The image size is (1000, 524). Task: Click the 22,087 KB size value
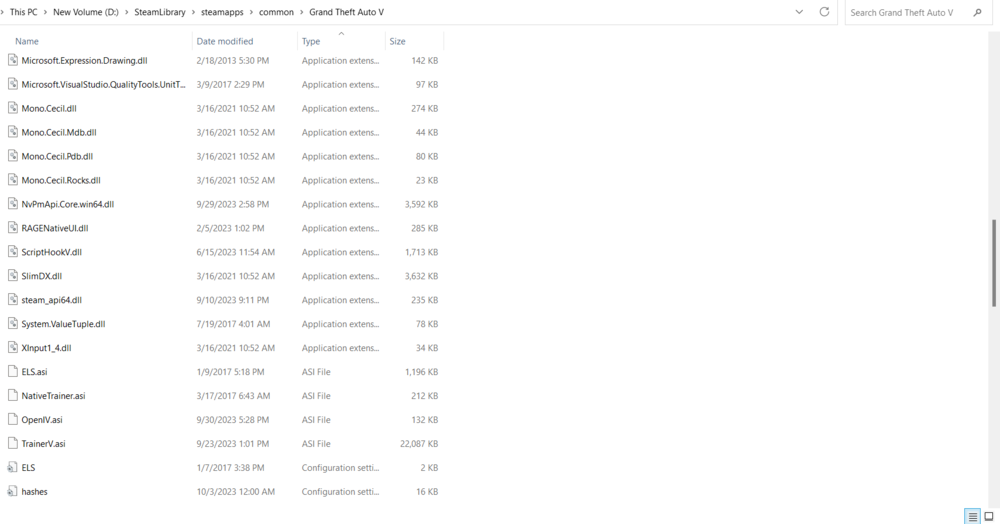tap(419, 443)
